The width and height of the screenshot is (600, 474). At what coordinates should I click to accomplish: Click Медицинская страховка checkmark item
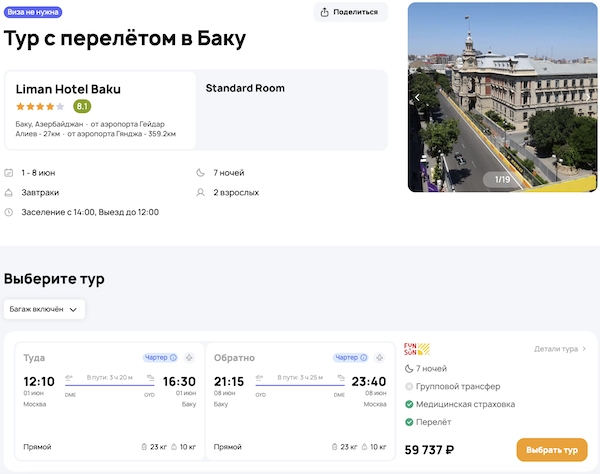(x=459, y=404)
